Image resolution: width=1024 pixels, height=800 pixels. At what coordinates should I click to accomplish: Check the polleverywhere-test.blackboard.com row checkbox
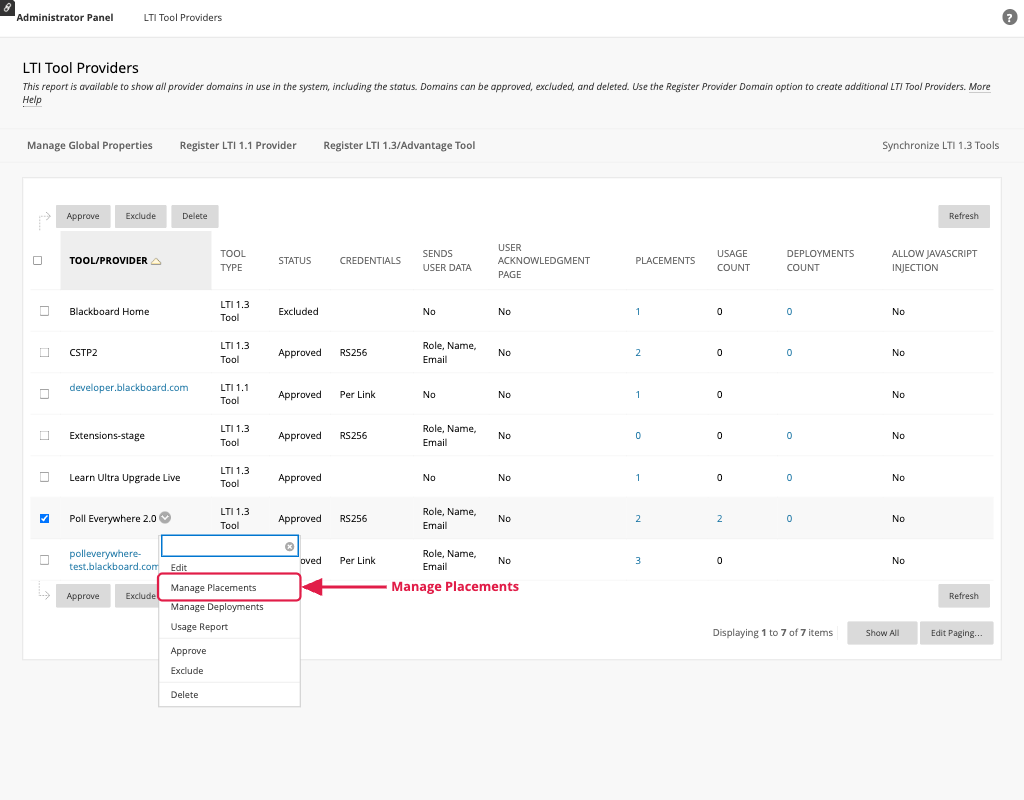point(44,560)
